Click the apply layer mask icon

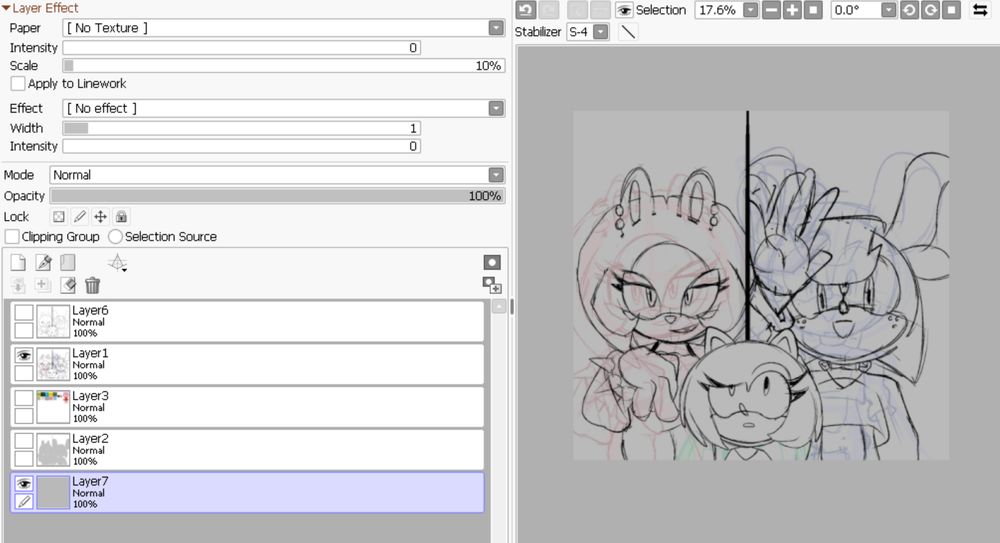[x=492, y=285]
